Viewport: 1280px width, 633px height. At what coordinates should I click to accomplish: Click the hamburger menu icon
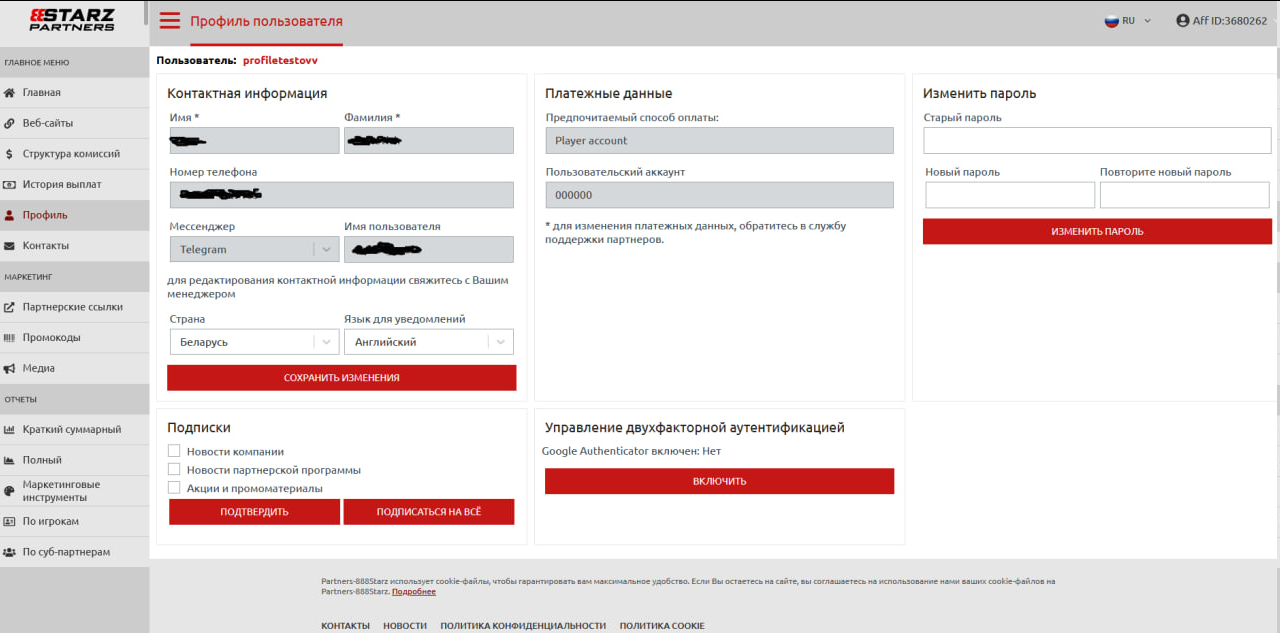170,21
